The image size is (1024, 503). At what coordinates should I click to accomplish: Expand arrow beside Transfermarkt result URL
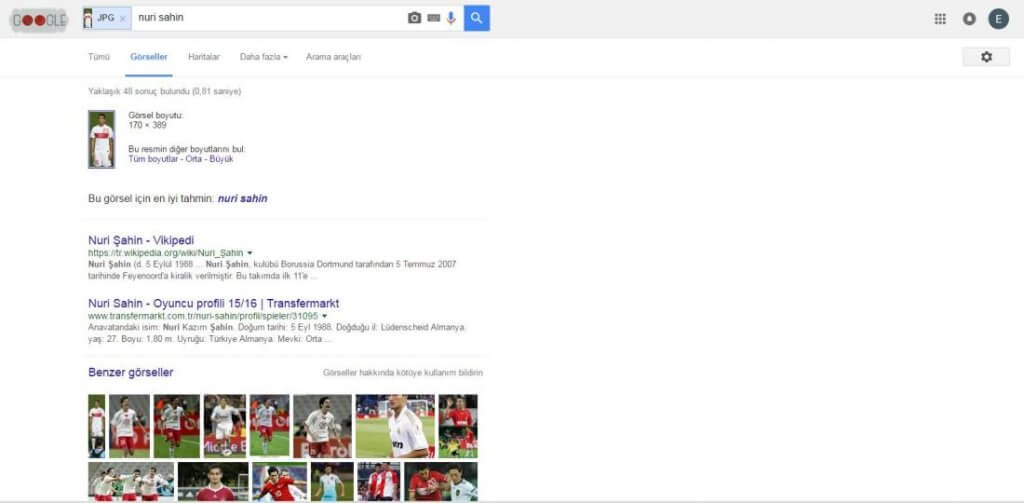pyautogui.click(x=325, y=316)
